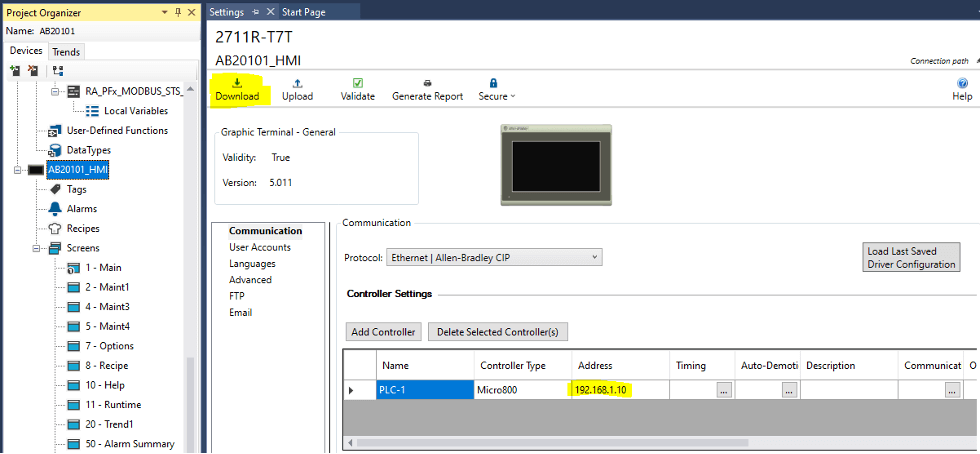This screenshot has width=980, height=454.
Task: Select Communication settings category
Action: (x=266, y=231)
